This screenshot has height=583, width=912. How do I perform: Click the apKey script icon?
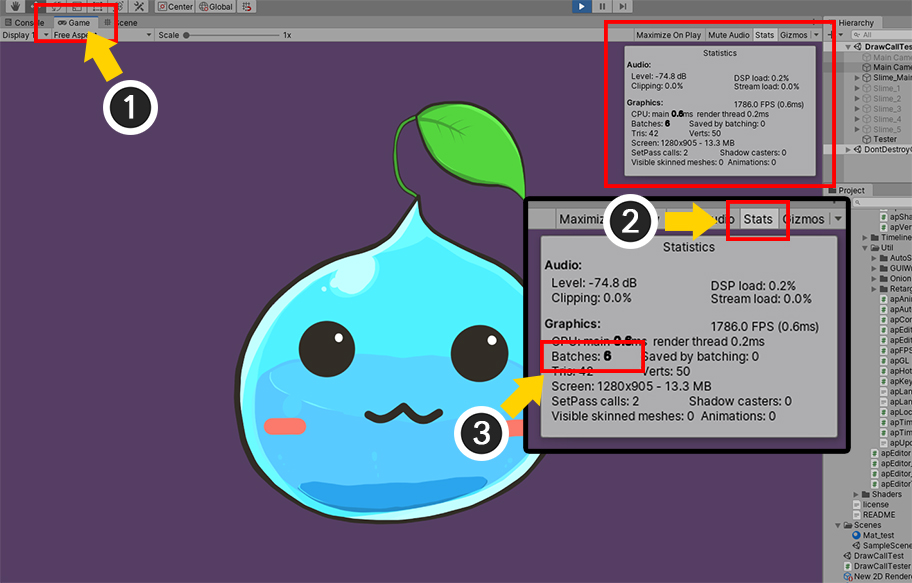[884, 381]
